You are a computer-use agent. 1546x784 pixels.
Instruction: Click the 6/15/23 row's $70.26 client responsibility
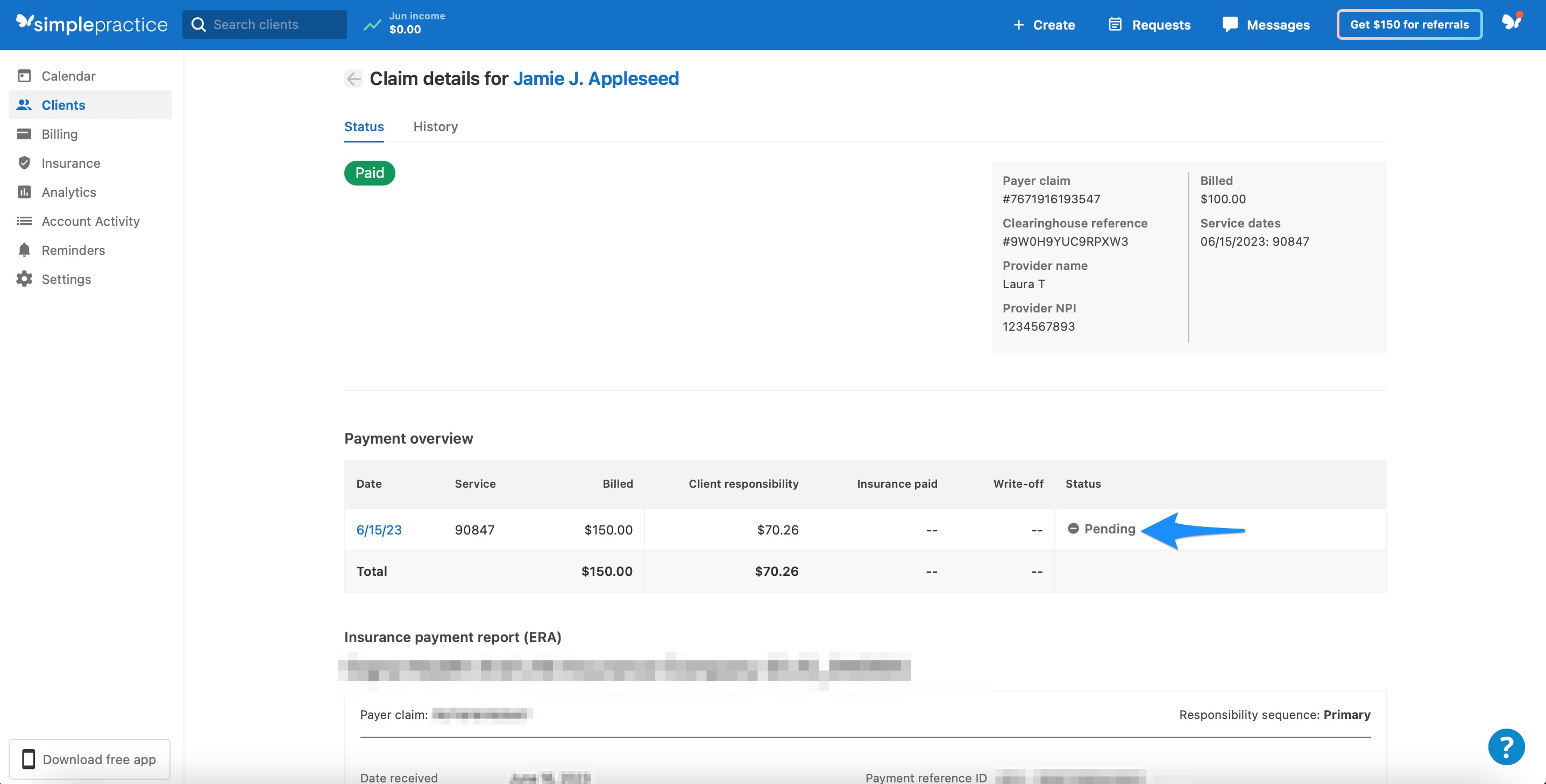777,530
